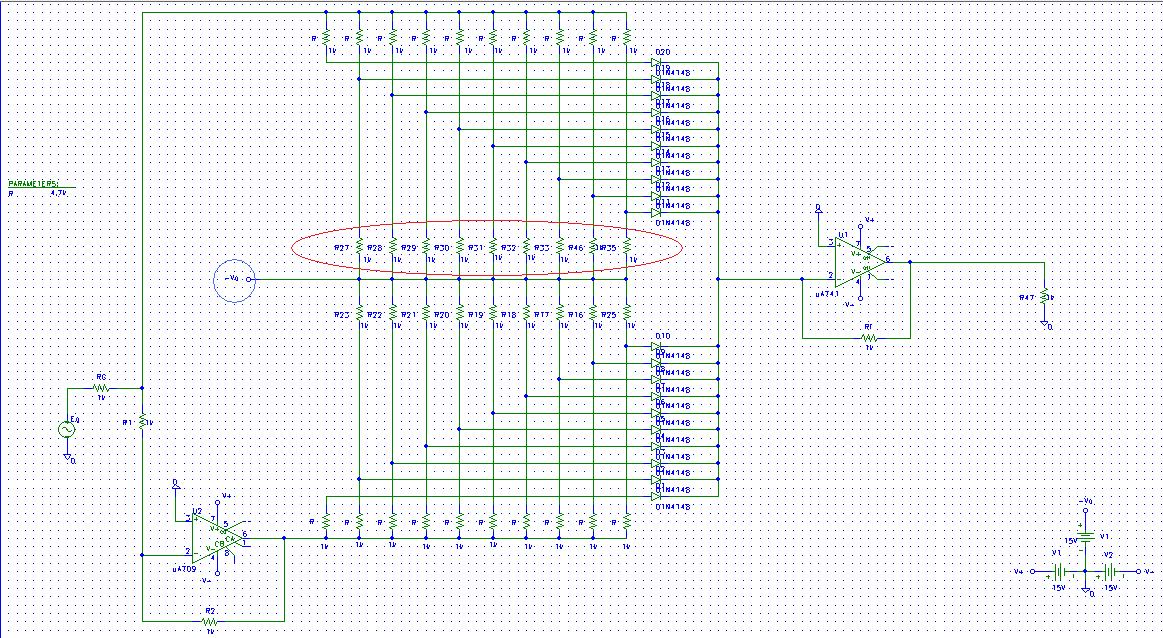Select the D20 diode symbol
1163x638 pixels.
pyautogui.click(x=656, y=63)
